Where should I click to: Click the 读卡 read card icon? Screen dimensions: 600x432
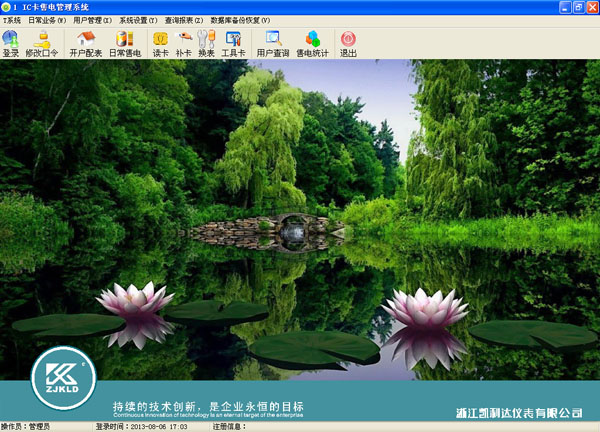tap(160, 44)
